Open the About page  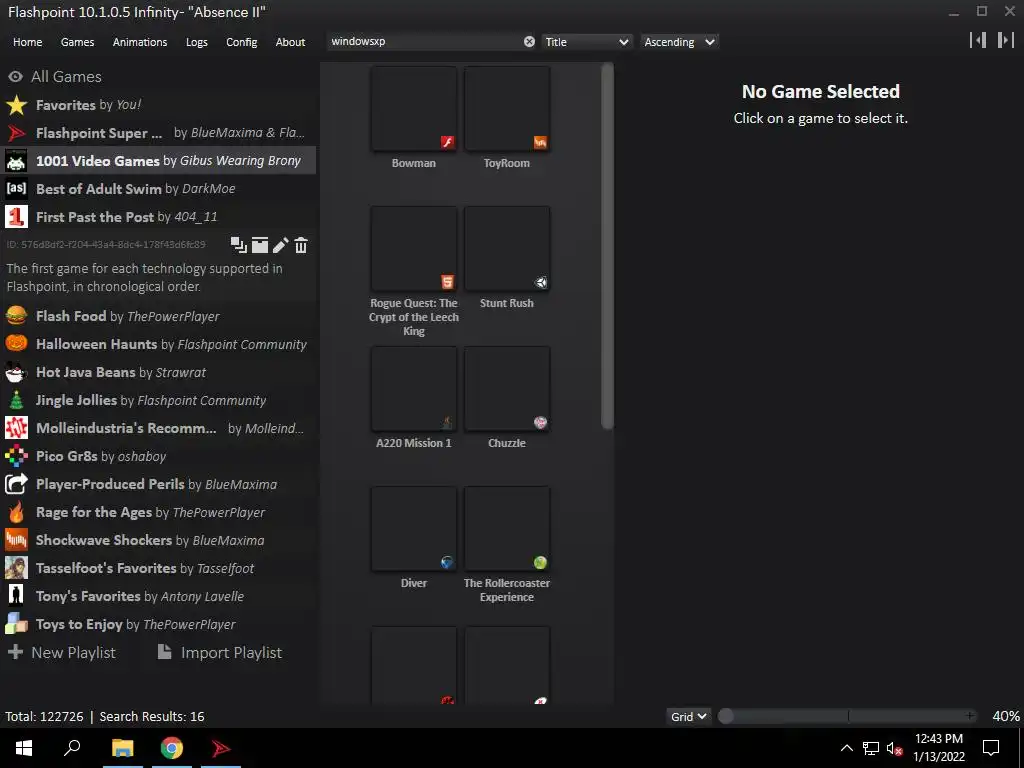point(291,42)
